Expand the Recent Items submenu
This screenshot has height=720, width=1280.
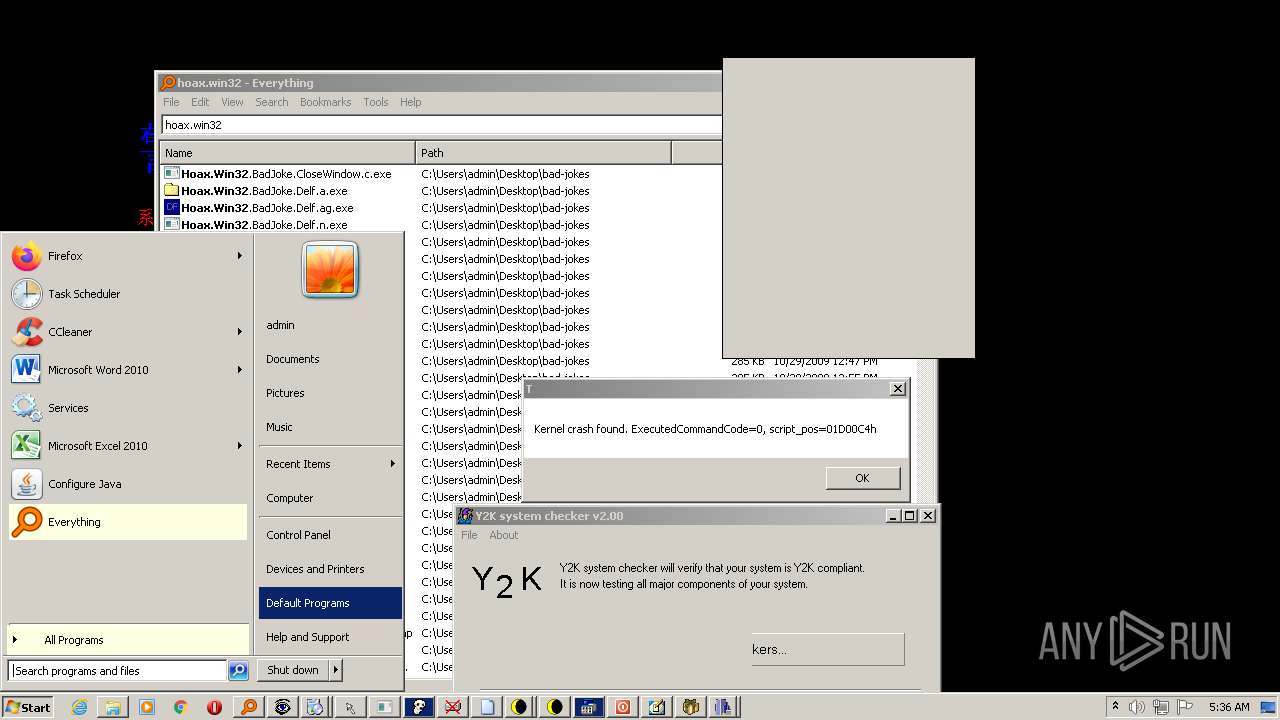click(x=330, y=464)
